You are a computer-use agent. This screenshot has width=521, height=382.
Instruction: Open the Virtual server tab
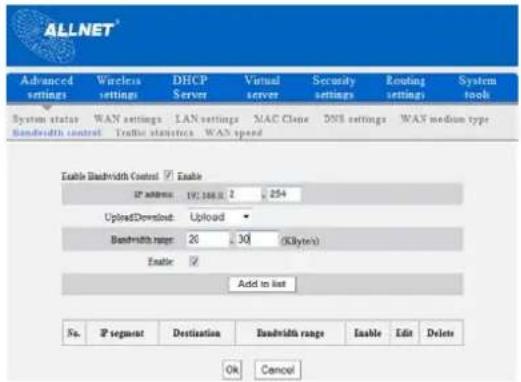click(x=262, y=87)
